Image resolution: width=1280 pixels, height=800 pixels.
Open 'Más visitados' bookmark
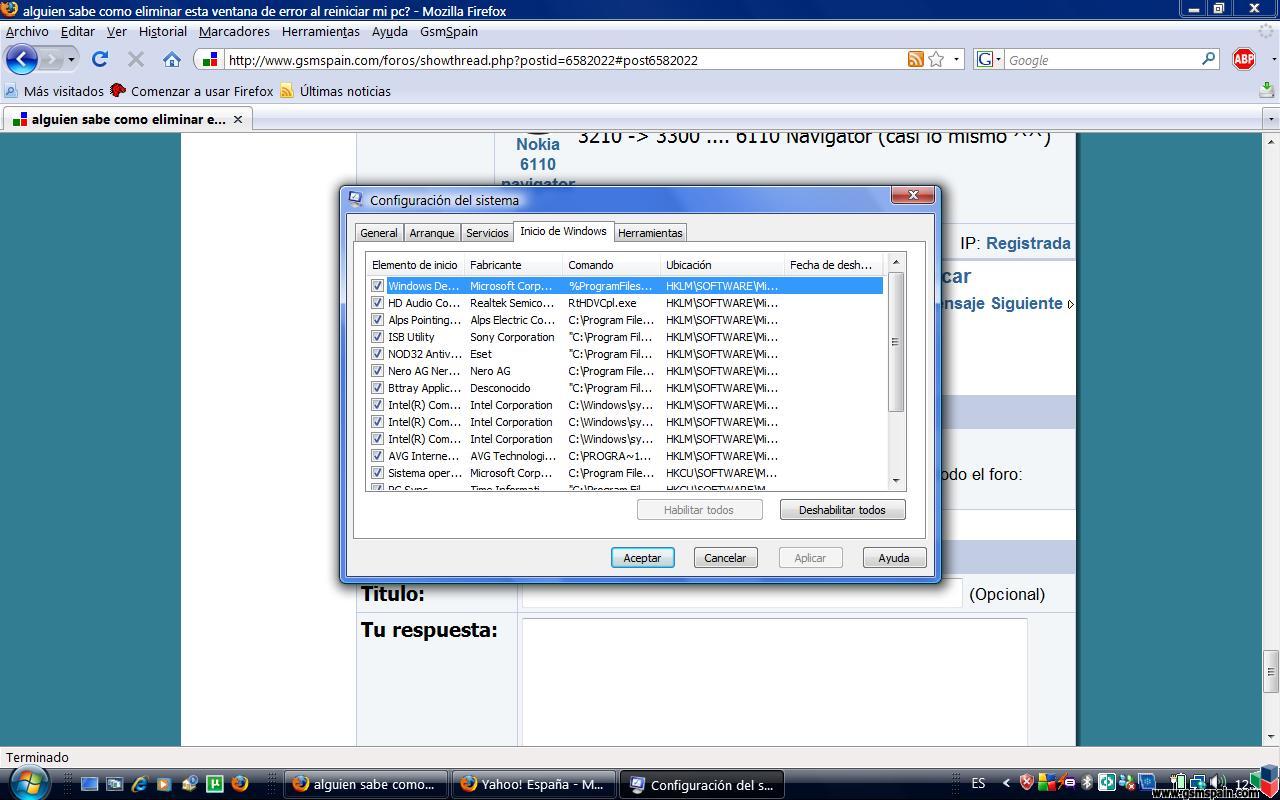pyautogui.click(x=55, y=91)
